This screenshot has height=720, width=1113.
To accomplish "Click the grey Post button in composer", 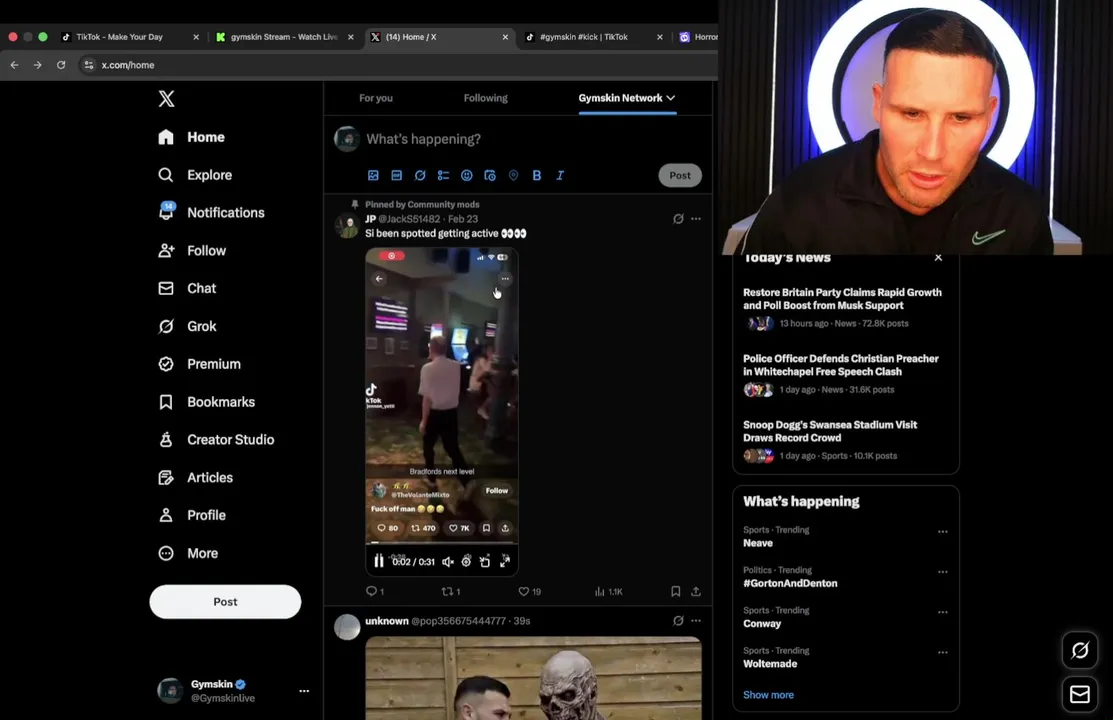I will [680, 175].
